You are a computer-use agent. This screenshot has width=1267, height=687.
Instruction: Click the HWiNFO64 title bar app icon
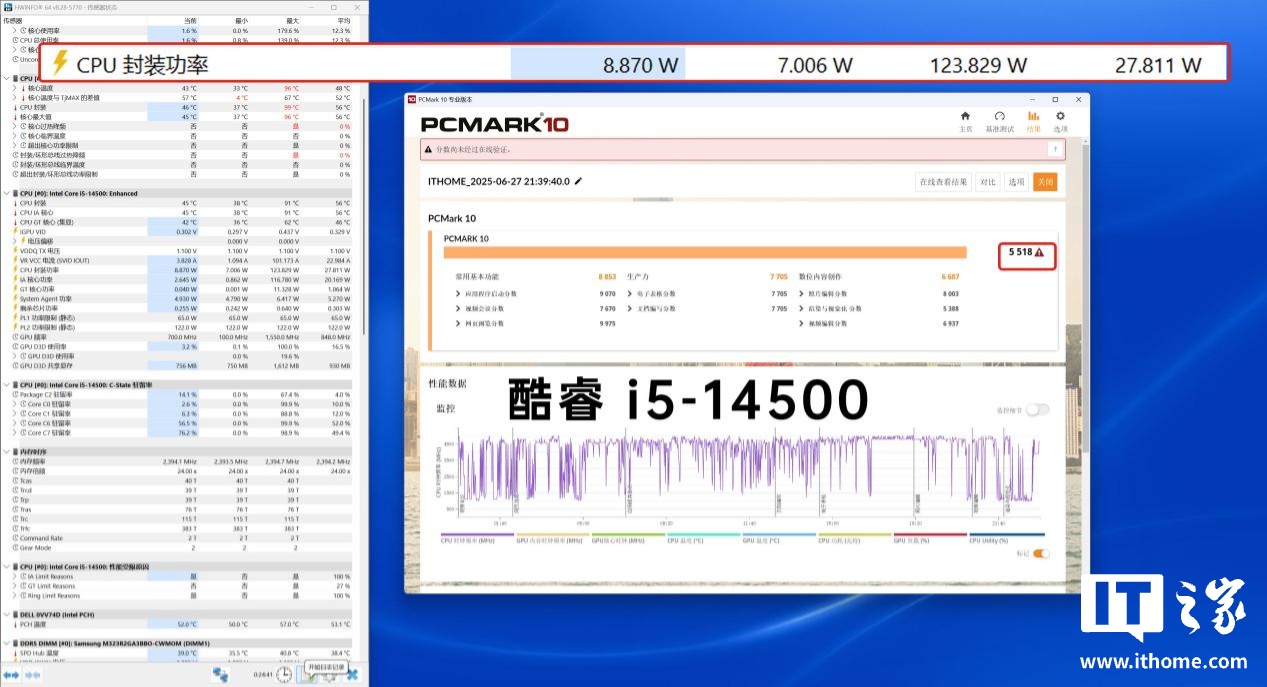click(x=7, y=7)
